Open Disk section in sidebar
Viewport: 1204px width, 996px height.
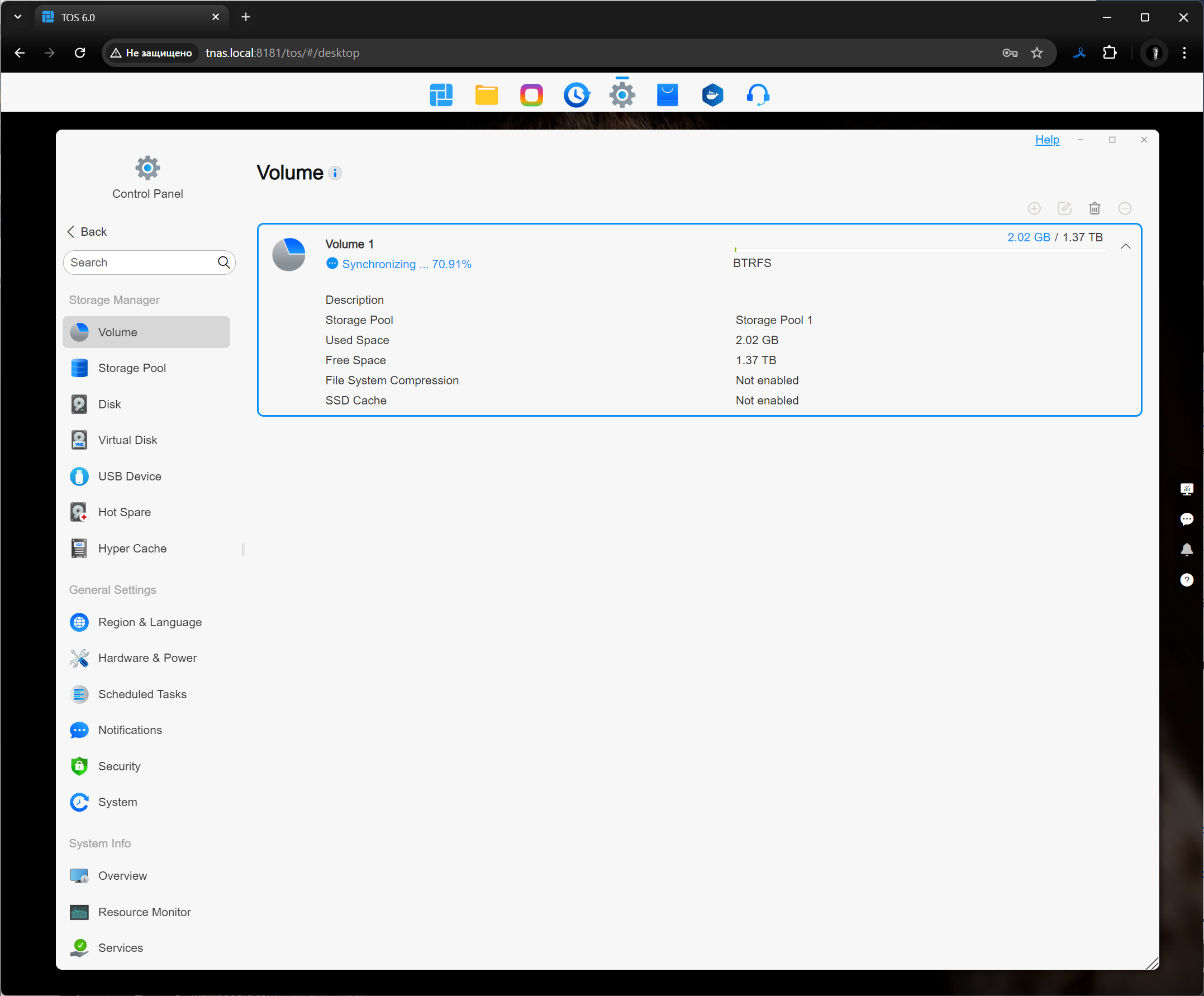coord(146,404)
